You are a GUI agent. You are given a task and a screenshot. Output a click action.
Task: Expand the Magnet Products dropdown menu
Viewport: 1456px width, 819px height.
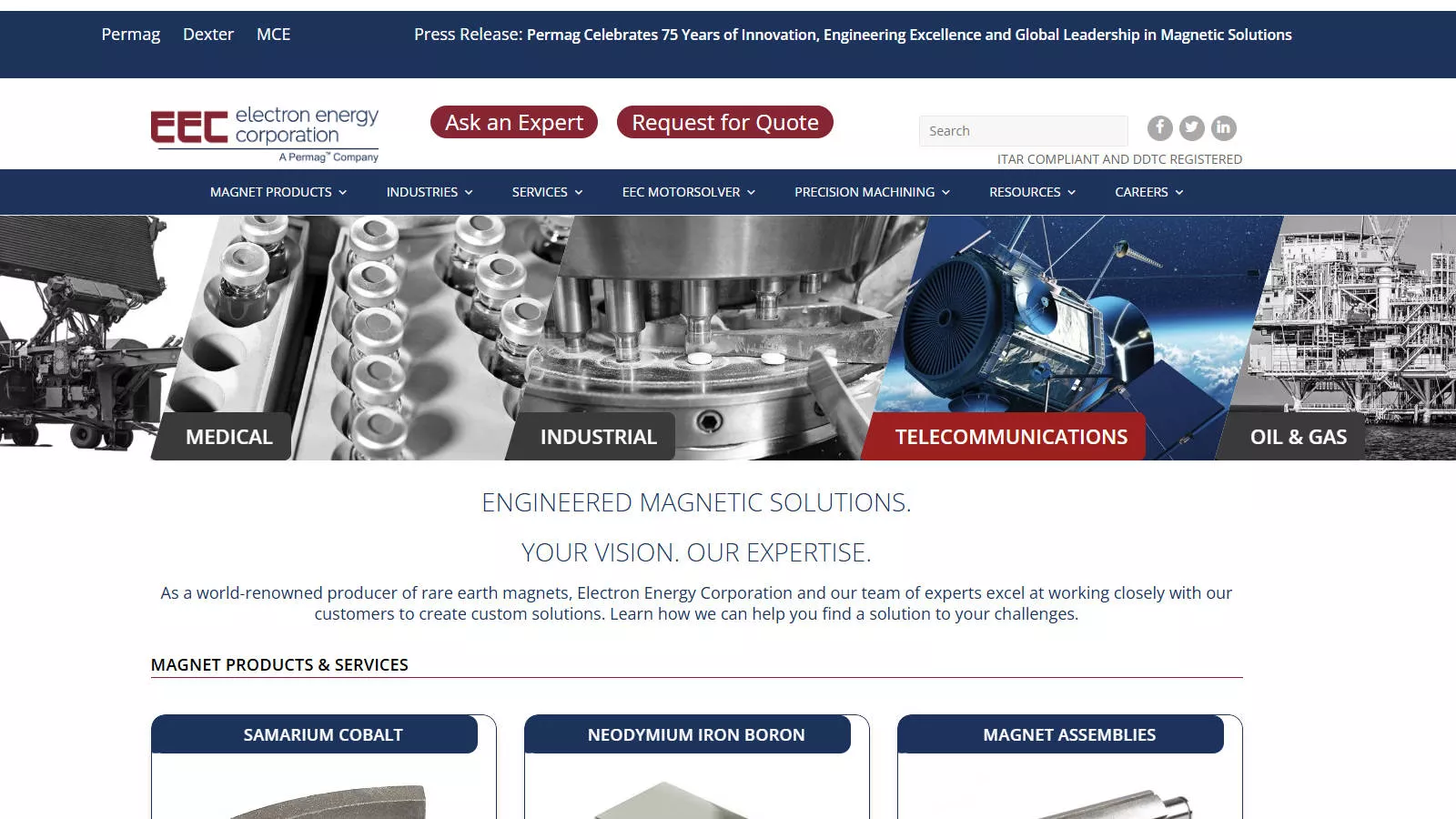278,192
